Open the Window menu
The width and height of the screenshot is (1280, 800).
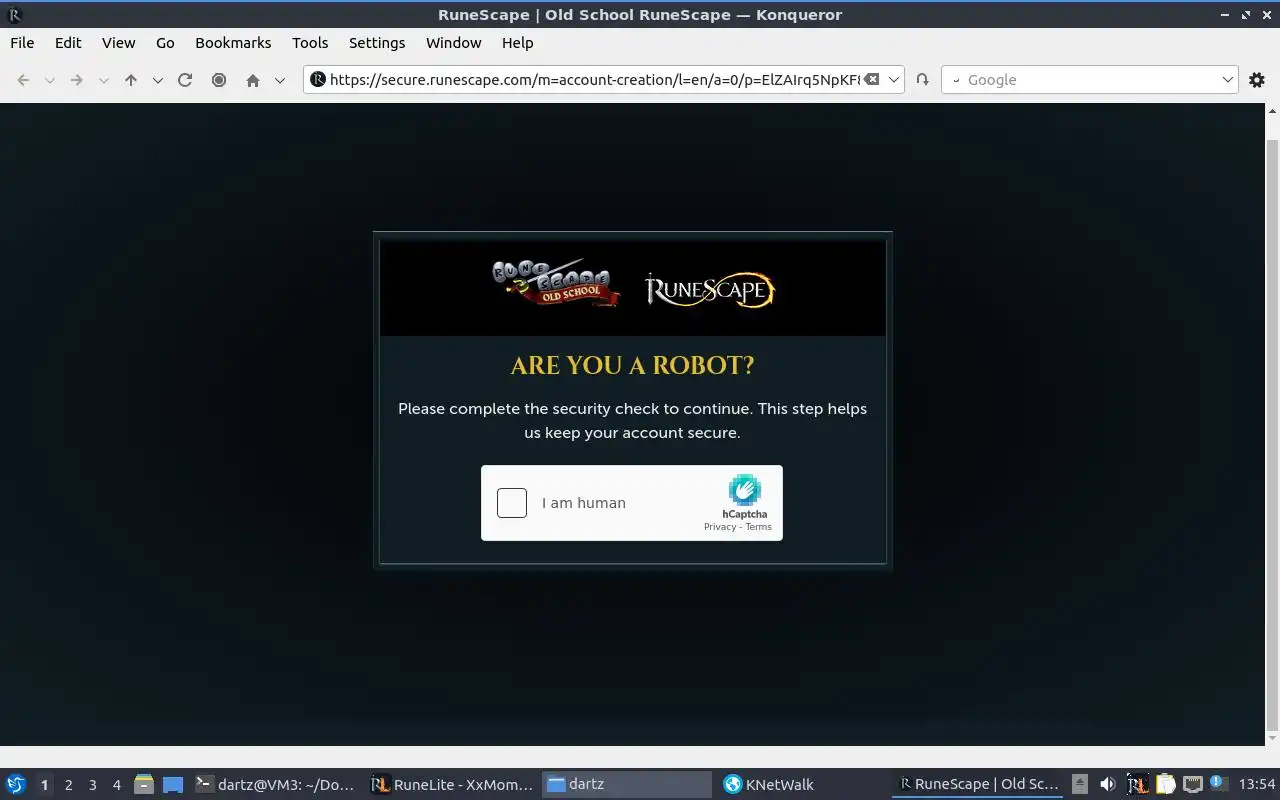454,43
